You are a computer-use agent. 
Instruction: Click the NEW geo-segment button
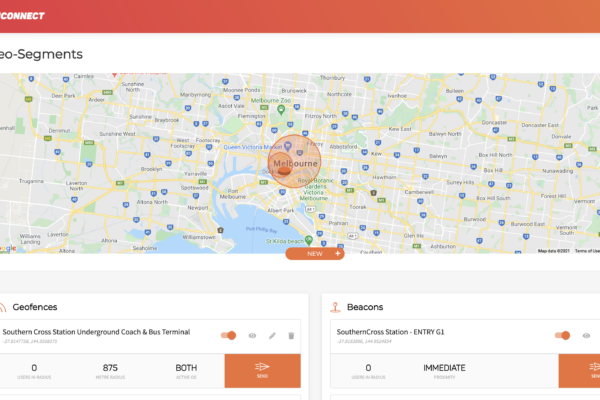point(315,253)
